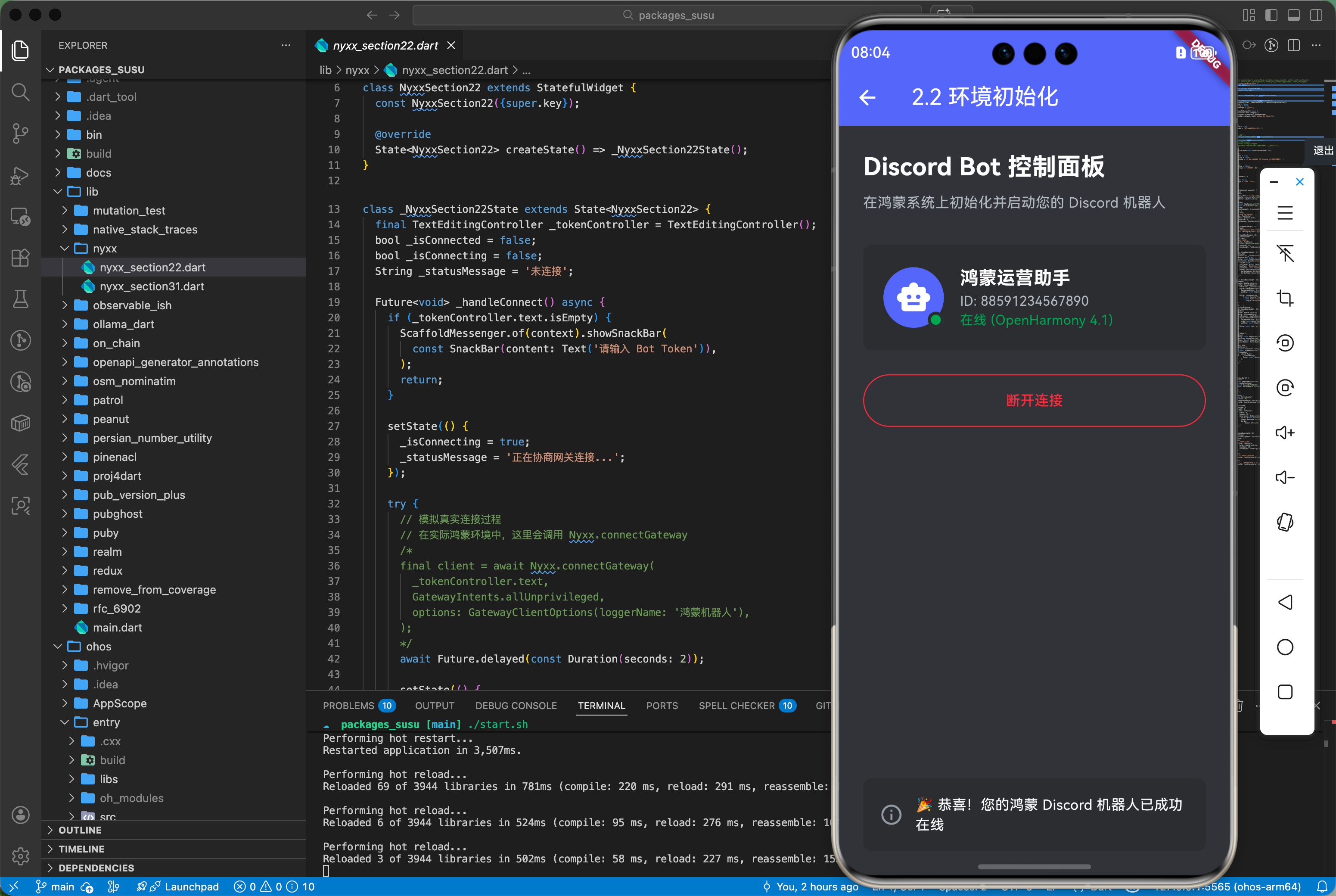1336x896 pixels.
Task: Click the emulator back triangle button
Action: click(1285, 602)
